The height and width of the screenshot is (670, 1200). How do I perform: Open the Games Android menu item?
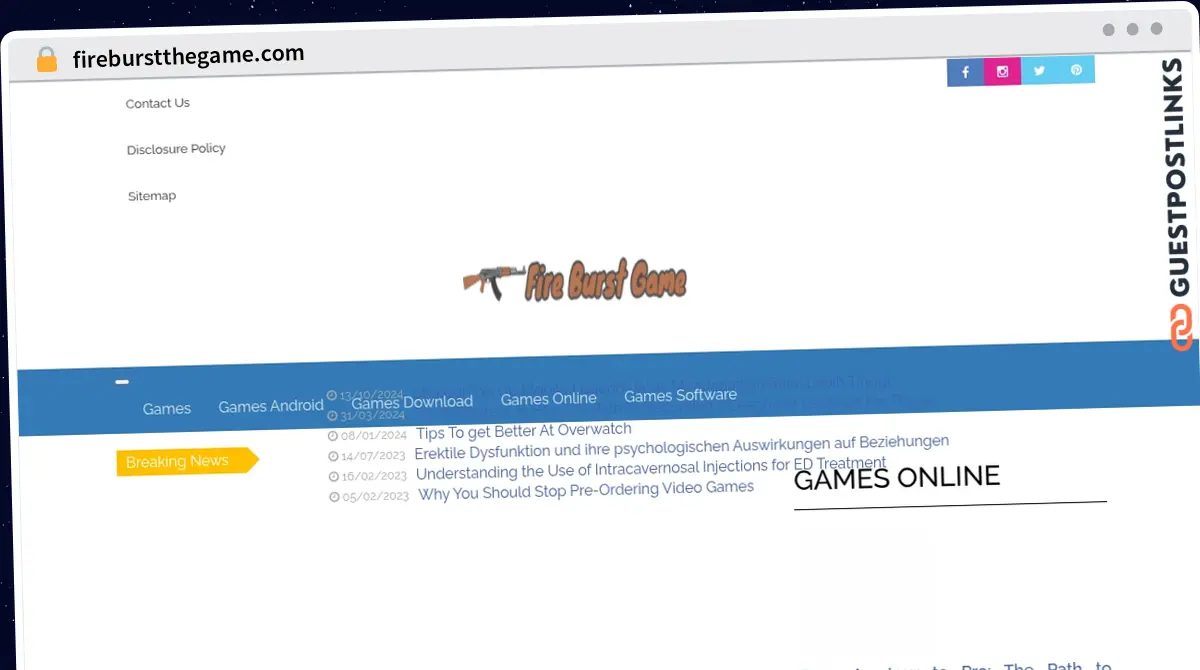point(271,405)
